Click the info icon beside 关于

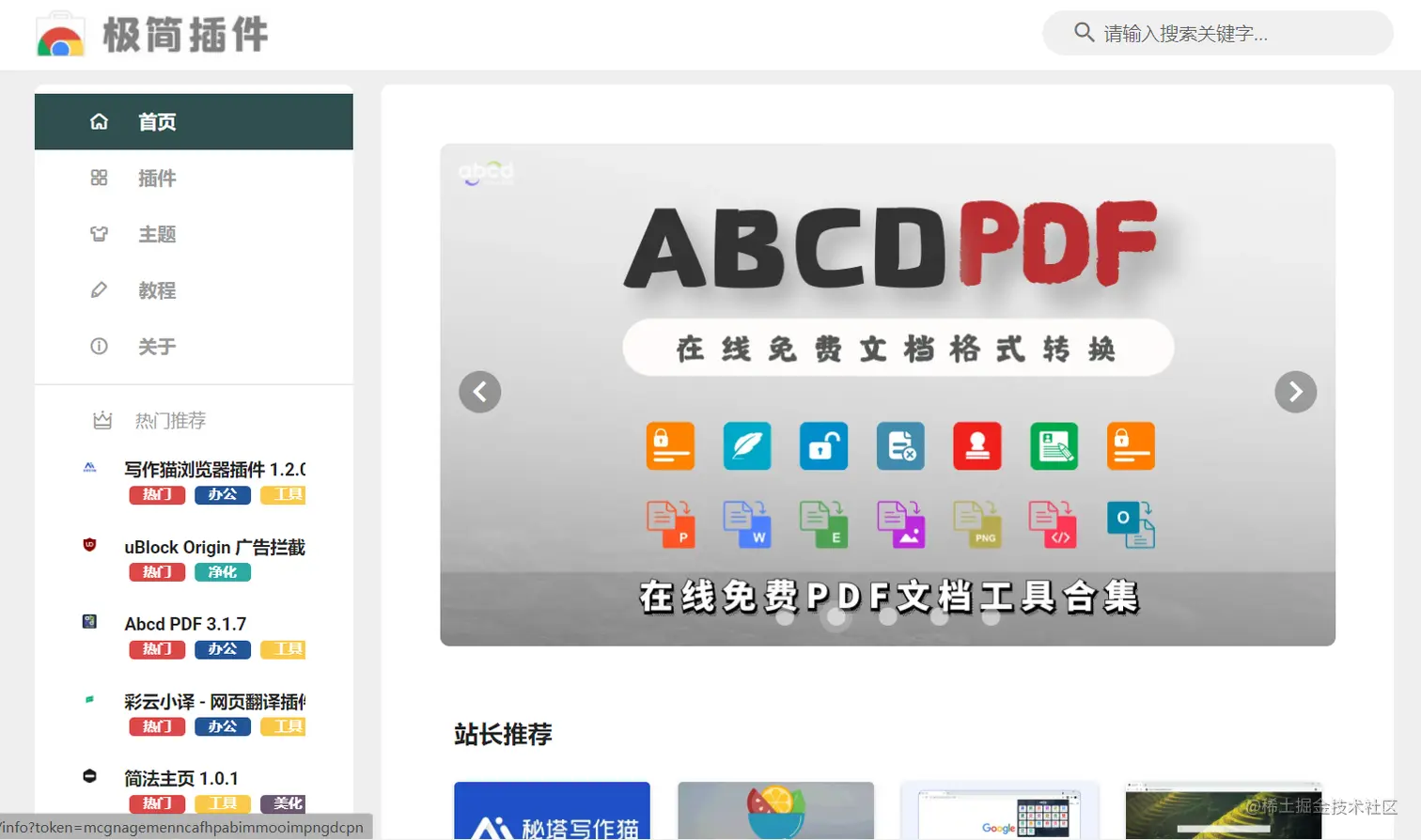tap(99, 347)
